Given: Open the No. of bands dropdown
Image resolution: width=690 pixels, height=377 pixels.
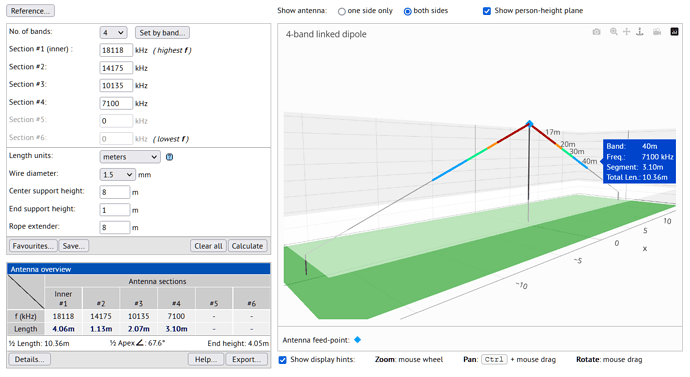Looking at the screenshot, I should pos(113,33).
